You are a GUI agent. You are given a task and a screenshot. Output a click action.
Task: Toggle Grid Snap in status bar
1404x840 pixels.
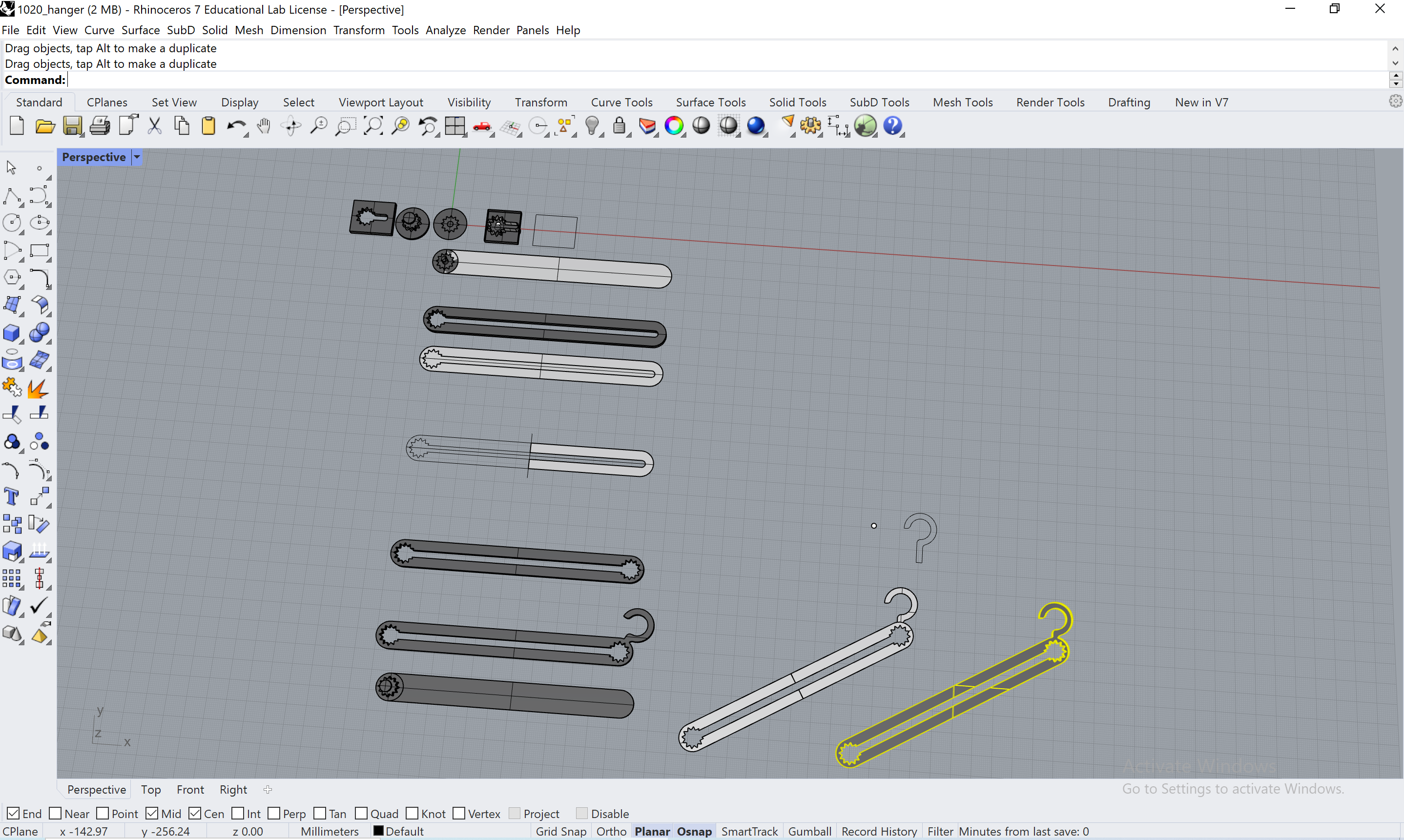click(x=560, y=831)
